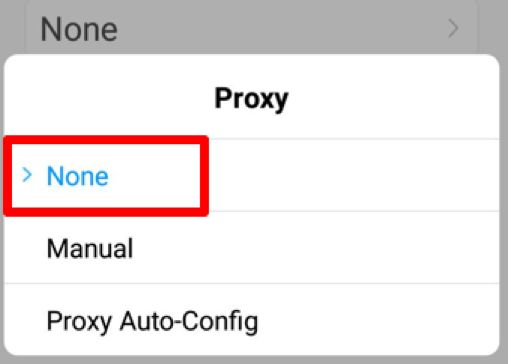Image resolution: width=508 pixels, height=364 pixels.
Task: Click the Proxy dialog title
Action: [251, 99]
